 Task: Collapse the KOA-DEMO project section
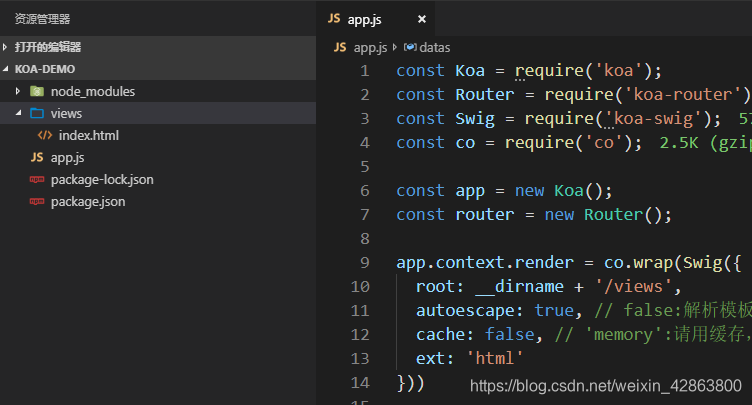pyautogui.click(x=5, y=69)
